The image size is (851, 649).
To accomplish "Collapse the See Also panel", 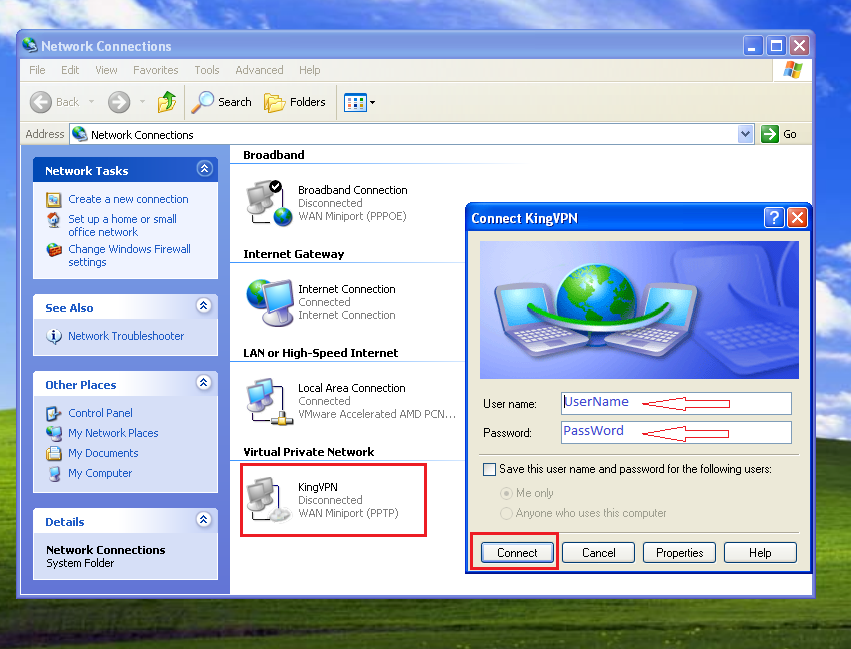I will [x=204, y=306].
